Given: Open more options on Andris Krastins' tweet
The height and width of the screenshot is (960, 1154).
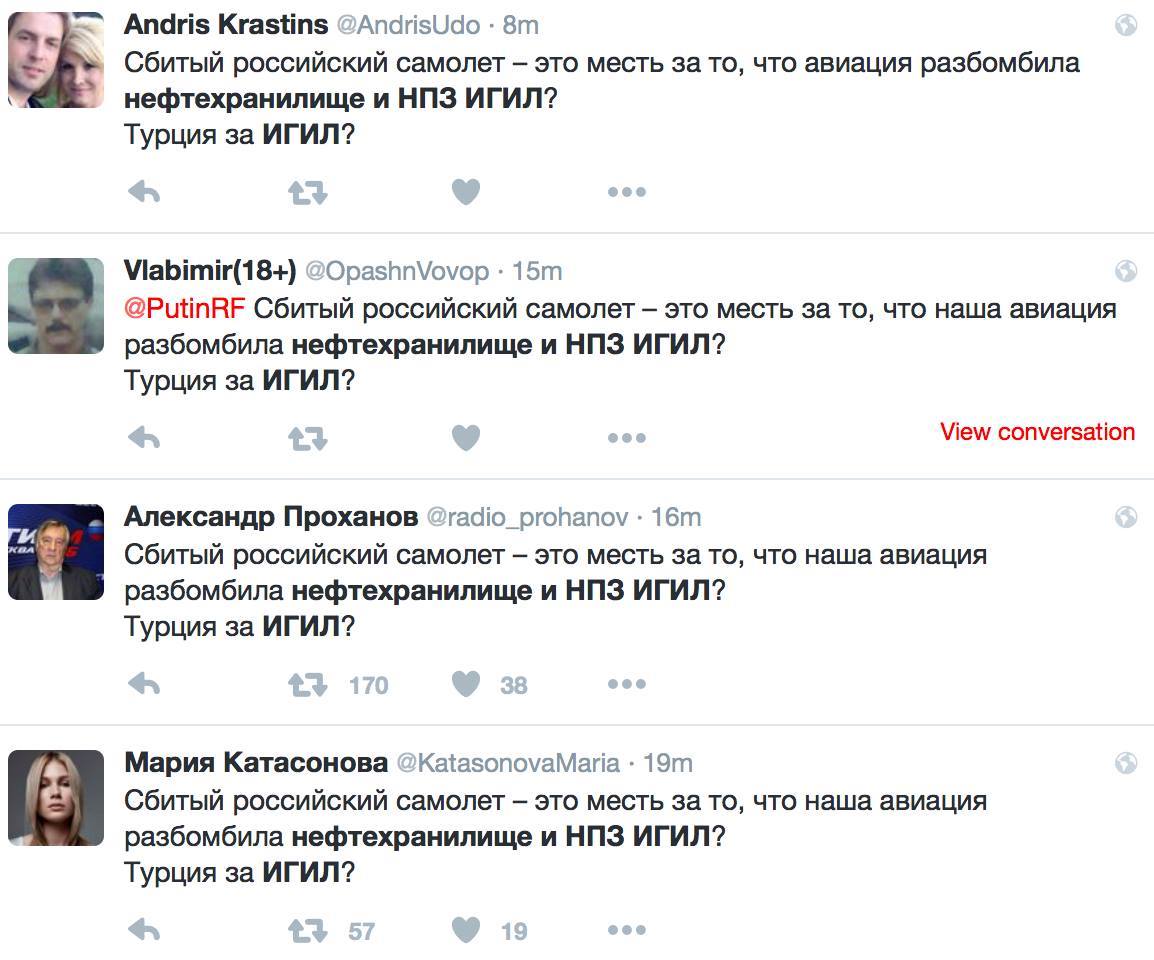Looking at the screenshot, I should coord(627,191).
